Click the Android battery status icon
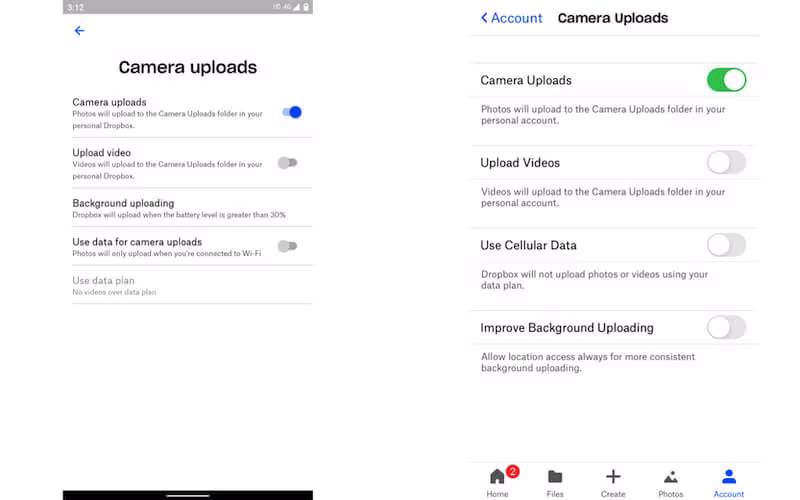 tap(306, 7)
